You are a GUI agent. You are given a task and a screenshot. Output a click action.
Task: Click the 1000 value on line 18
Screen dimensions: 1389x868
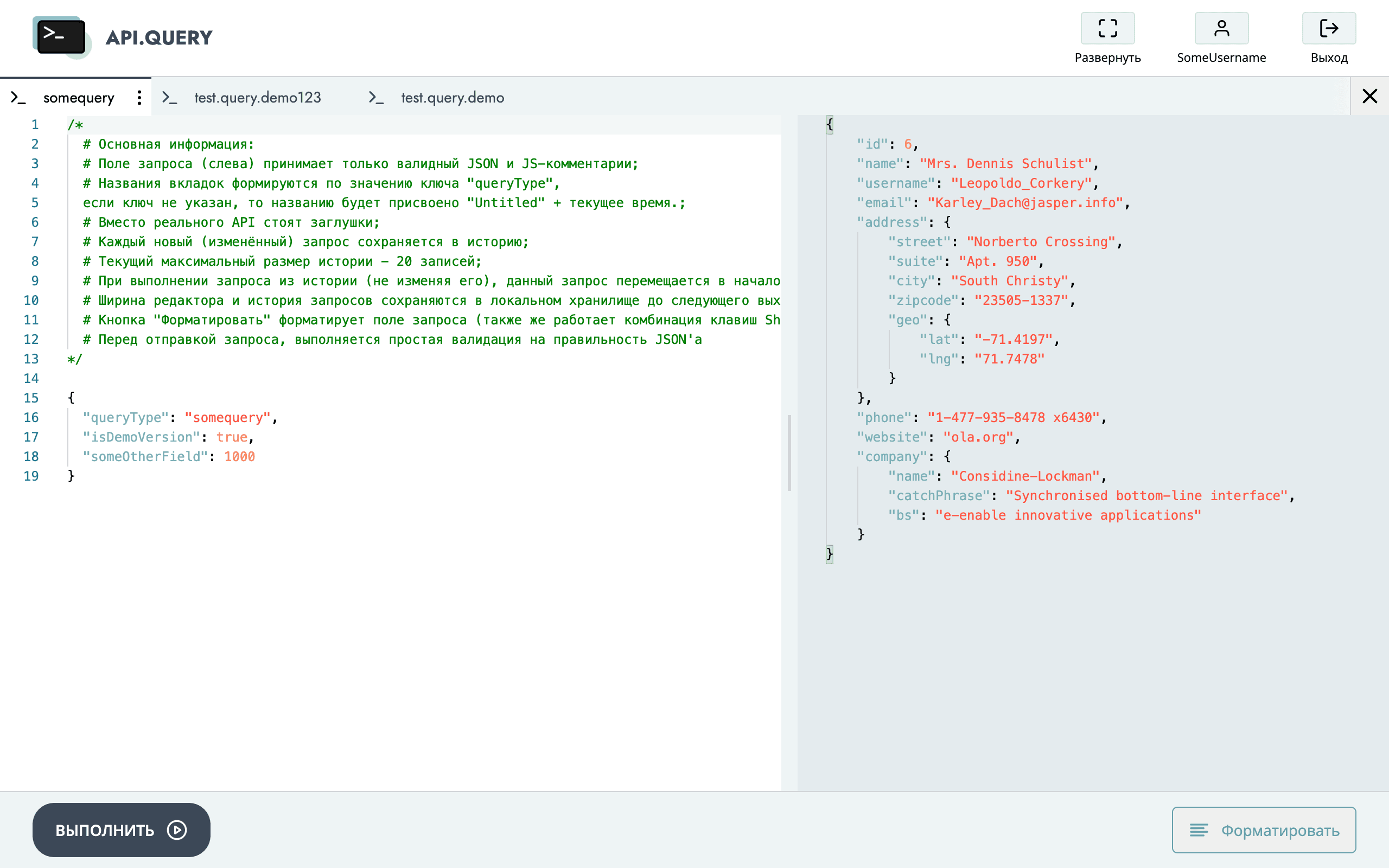pos(239,456)
